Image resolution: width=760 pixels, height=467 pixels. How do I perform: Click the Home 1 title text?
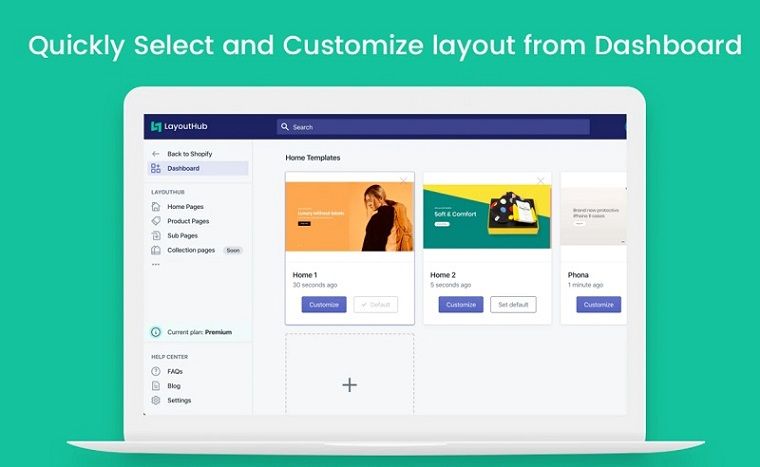click(305, 275)
